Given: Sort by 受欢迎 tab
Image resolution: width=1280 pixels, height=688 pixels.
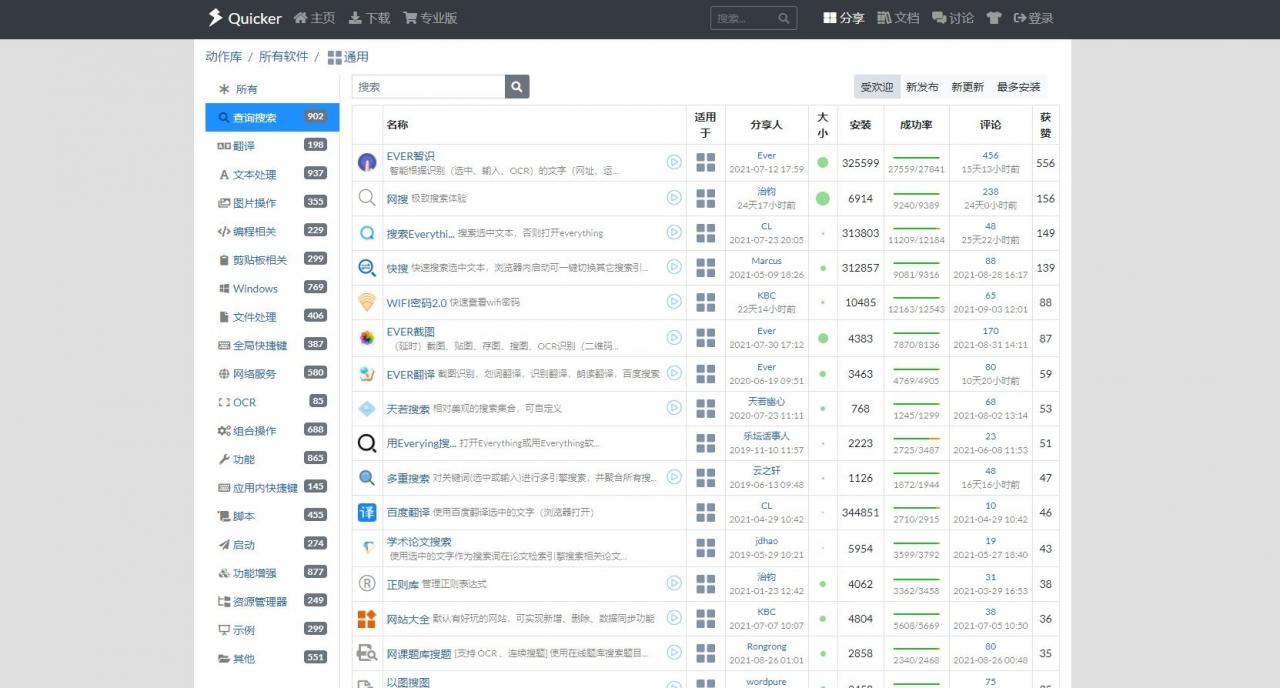Looking at the screenshot, I should coord(877,87).
